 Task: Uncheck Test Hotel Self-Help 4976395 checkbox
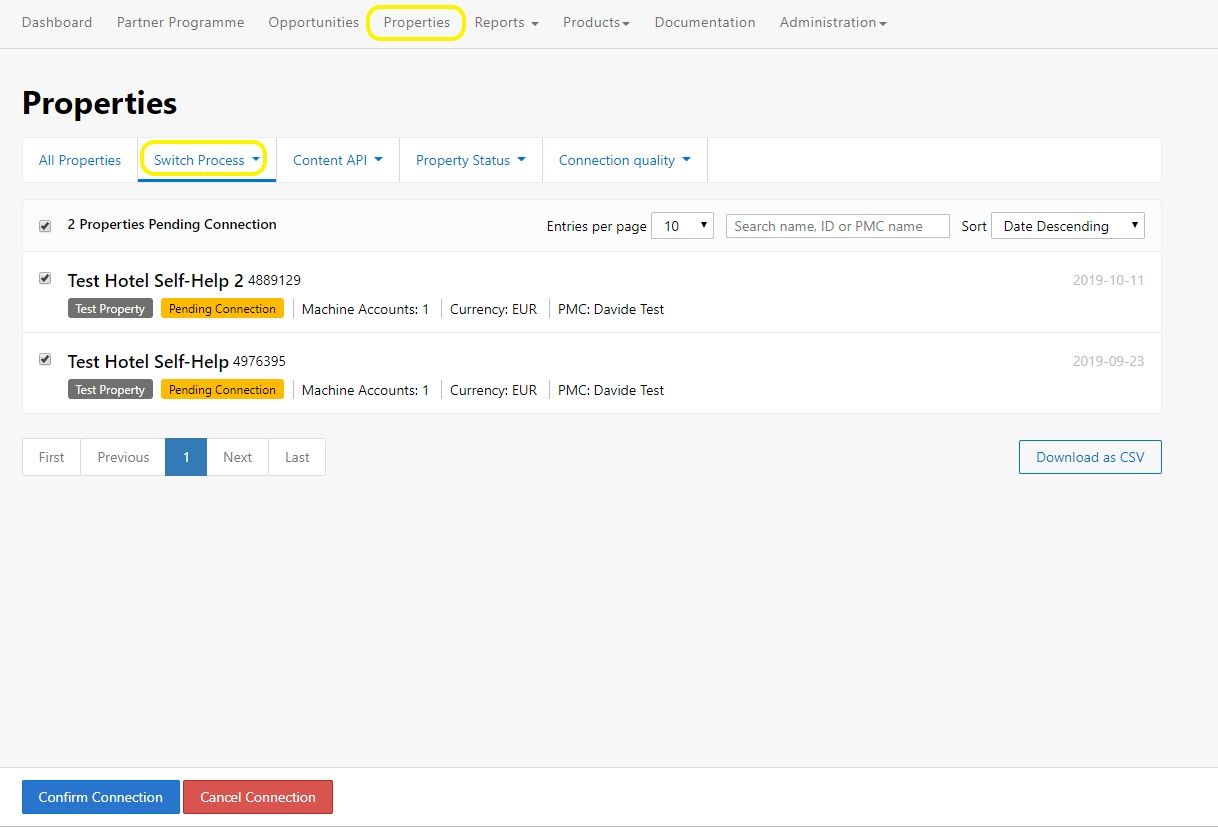point(45,359)
